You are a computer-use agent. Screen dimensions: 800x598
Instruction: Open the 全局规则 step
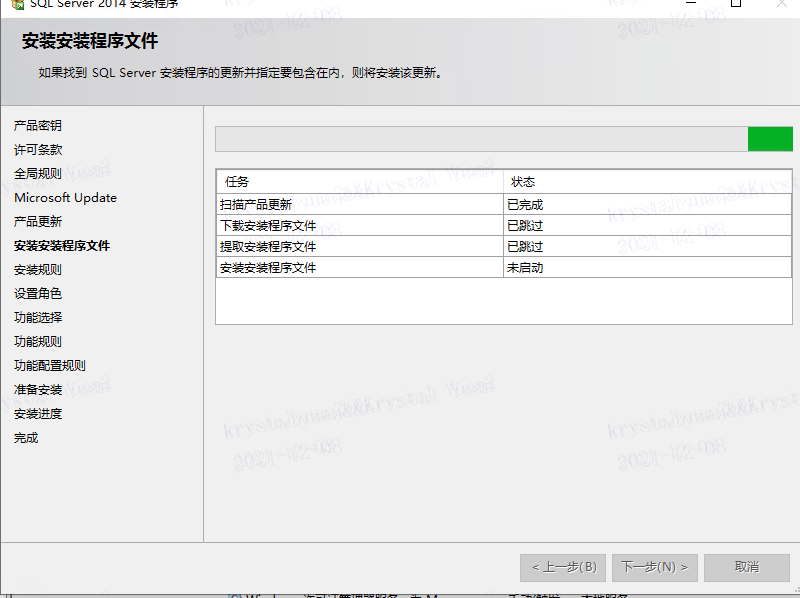point(38,173)
